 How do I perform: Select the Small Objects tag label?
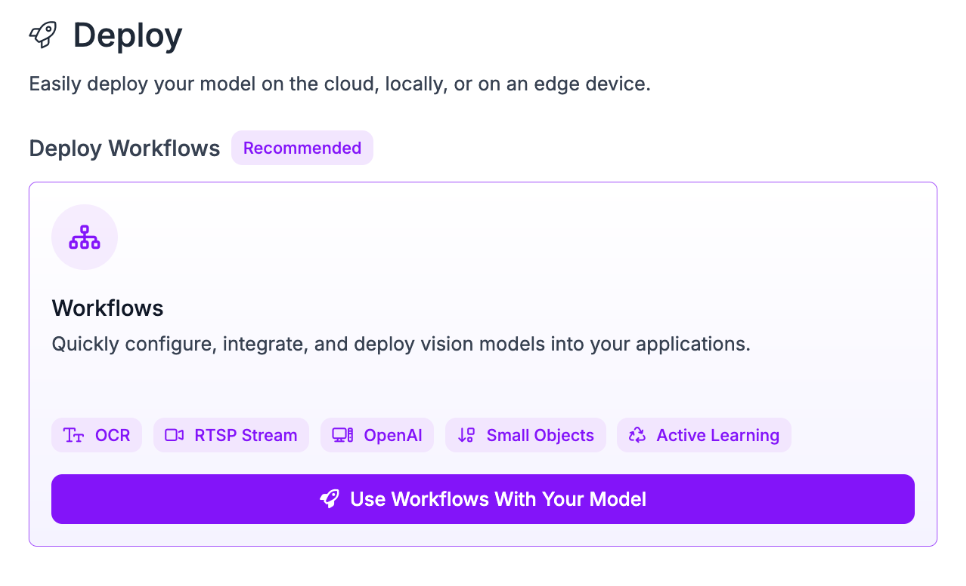point(540,435)
